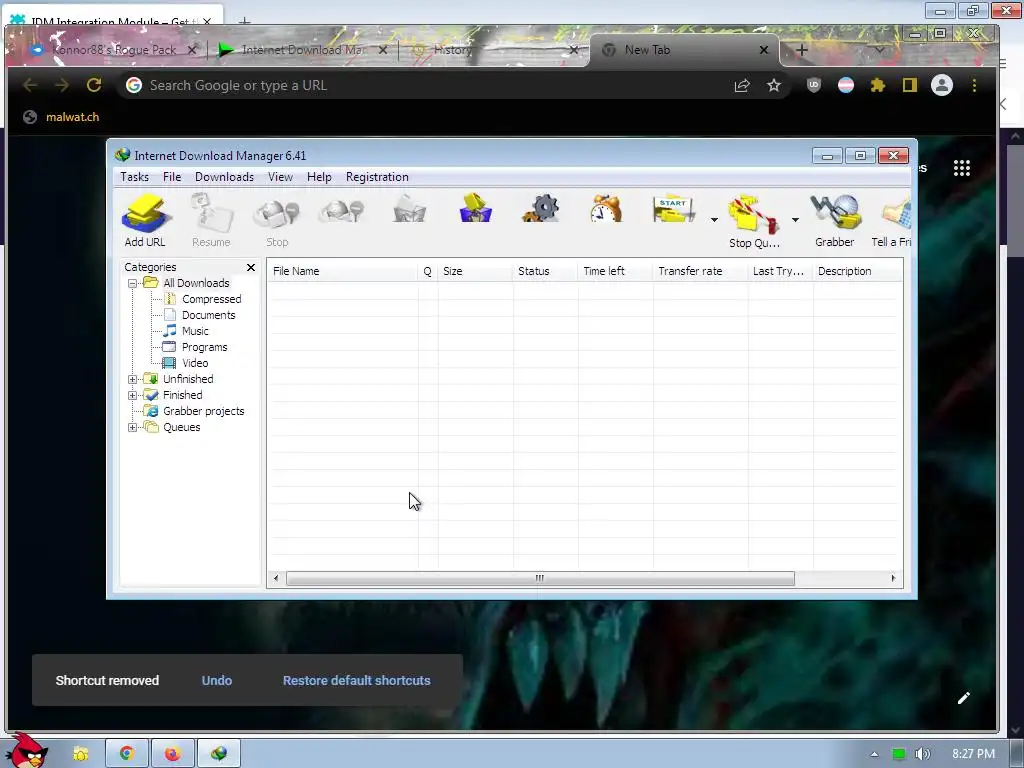Click the scroll-left arrow of download list
The width and height of the screenshot is (1024, 768).
[276, 579]
